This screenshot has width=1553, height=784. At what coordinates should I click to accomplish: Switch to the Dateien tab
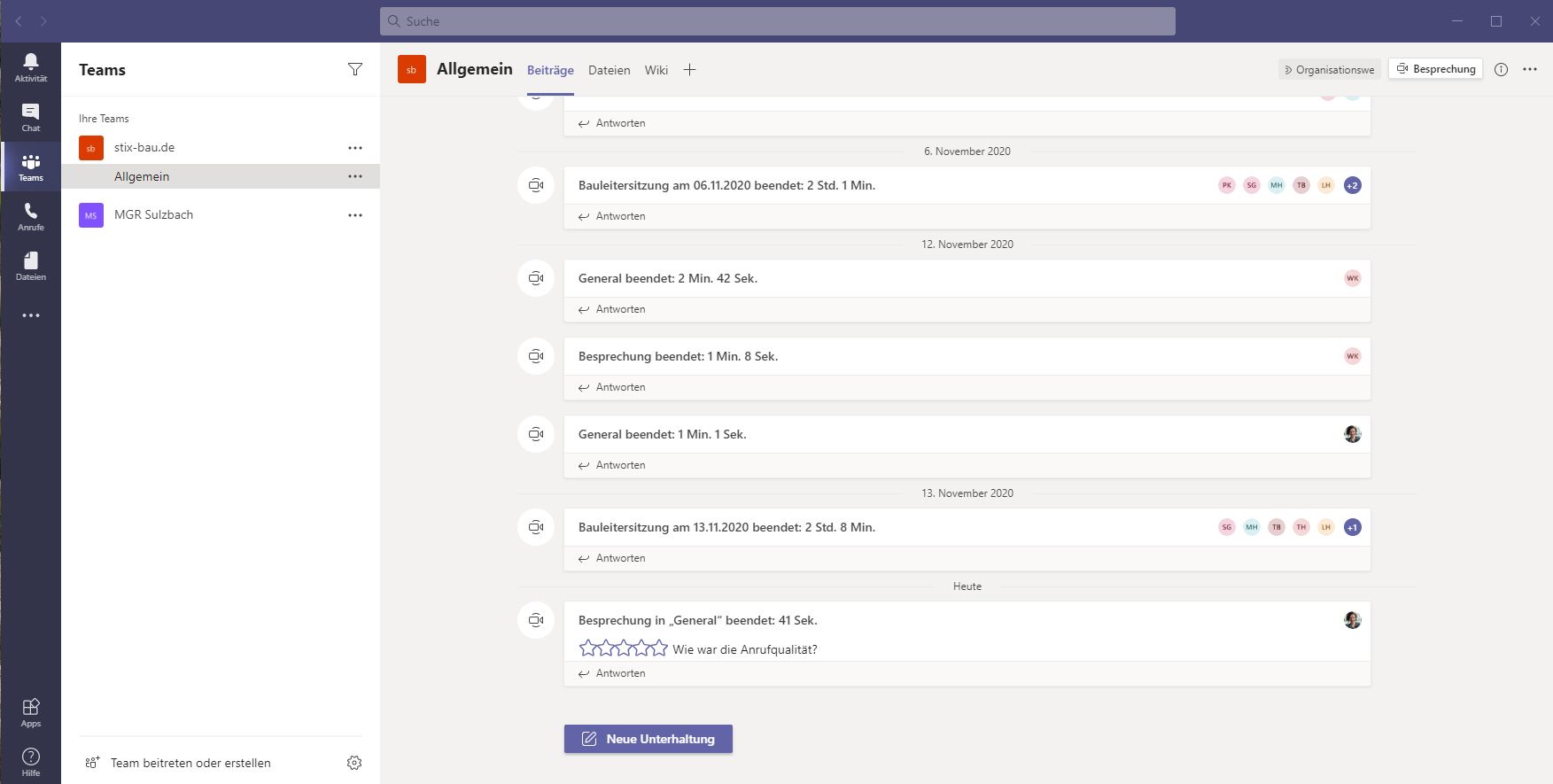[609, 70]
